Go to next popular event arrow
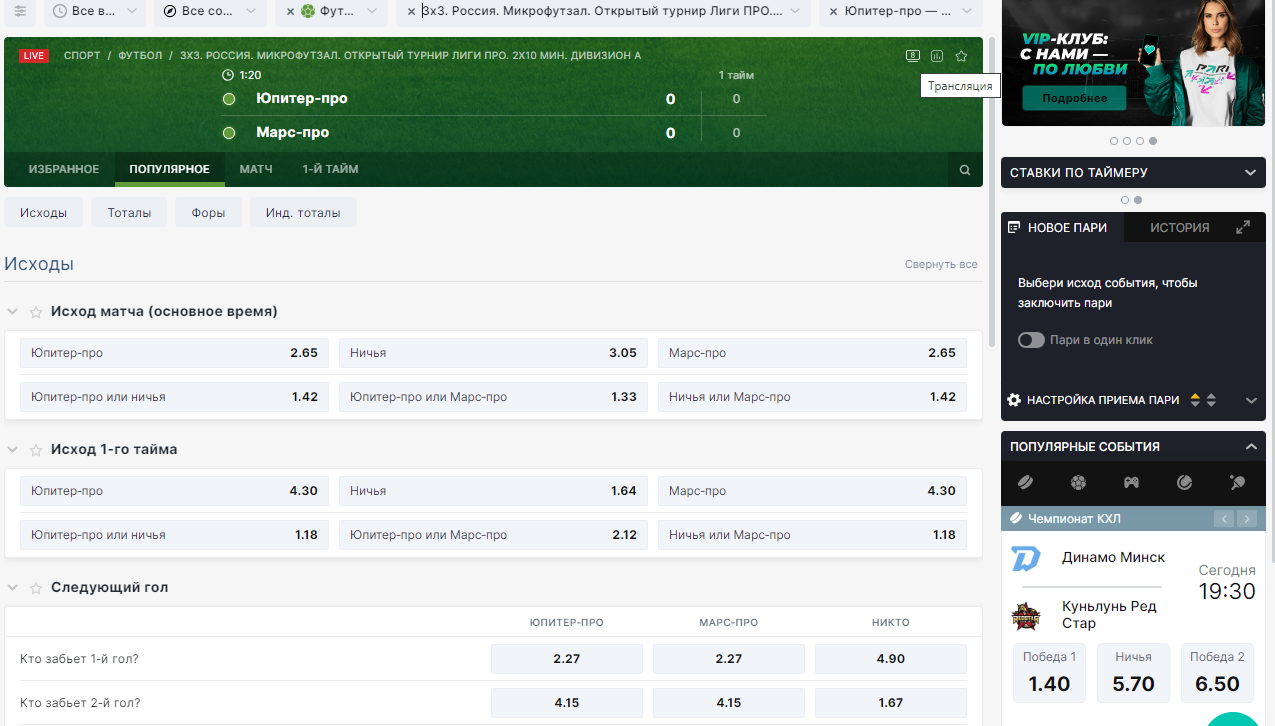 1247,518
